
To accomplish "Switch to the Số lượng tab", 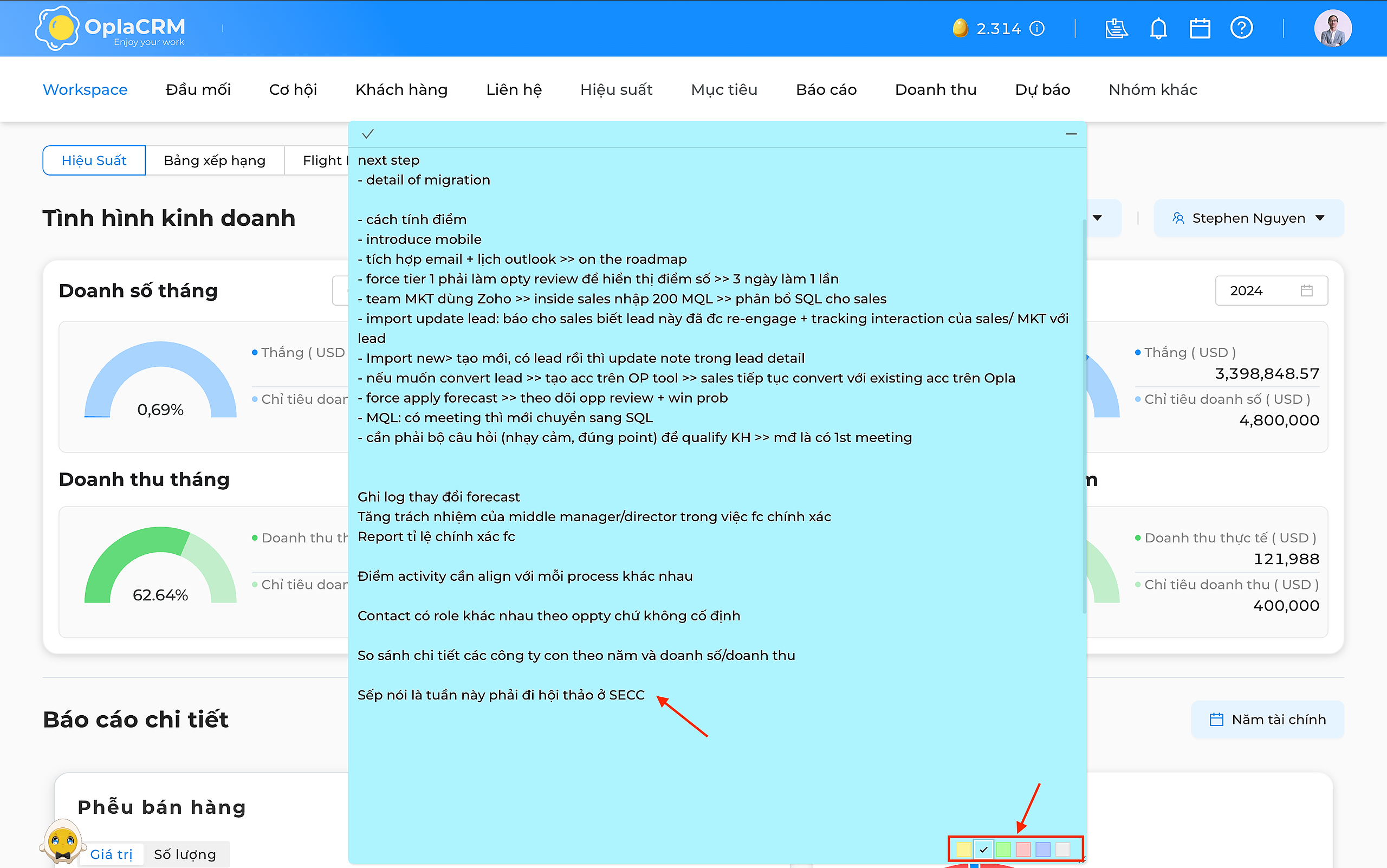I will click(x=185, y=854).
